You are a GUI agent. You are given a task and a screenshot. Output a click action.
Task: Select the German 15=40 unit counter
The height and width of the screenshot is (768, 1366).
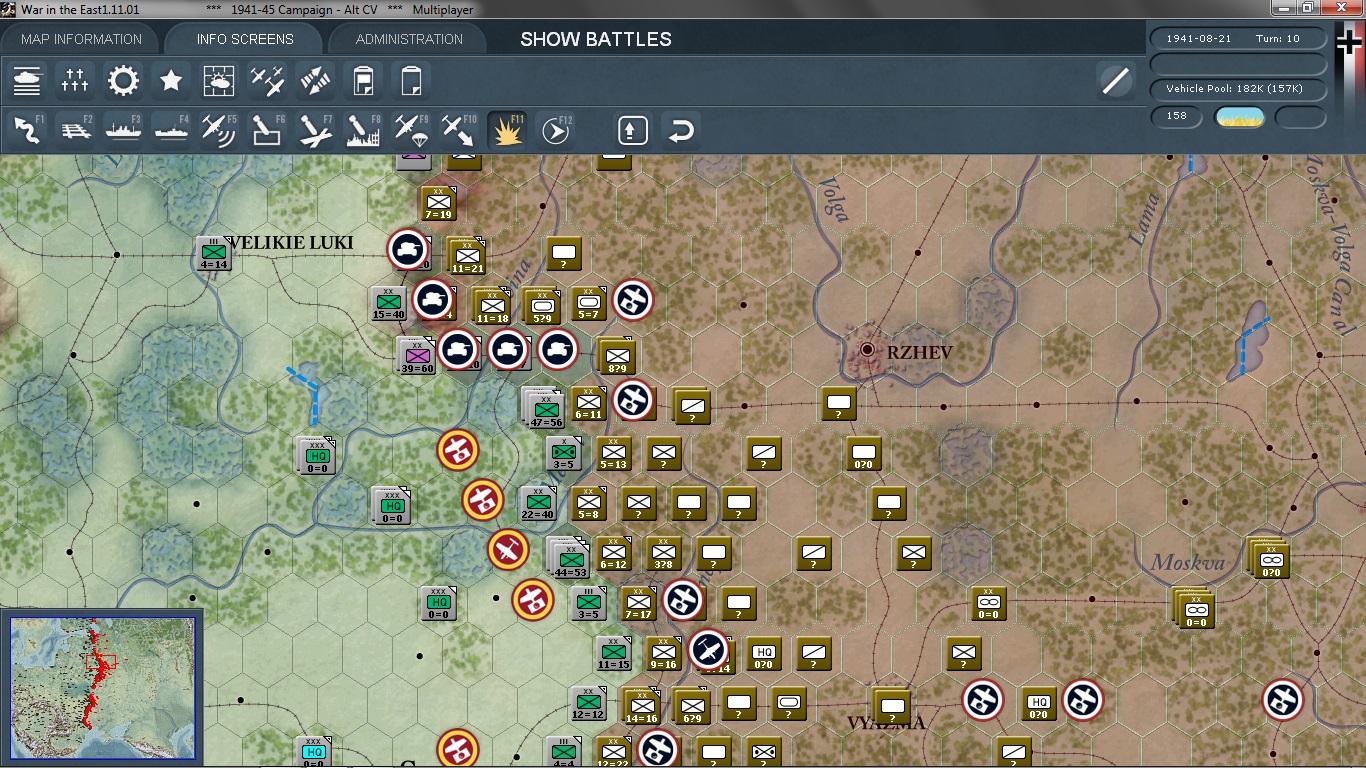click(x=388, y=304)
